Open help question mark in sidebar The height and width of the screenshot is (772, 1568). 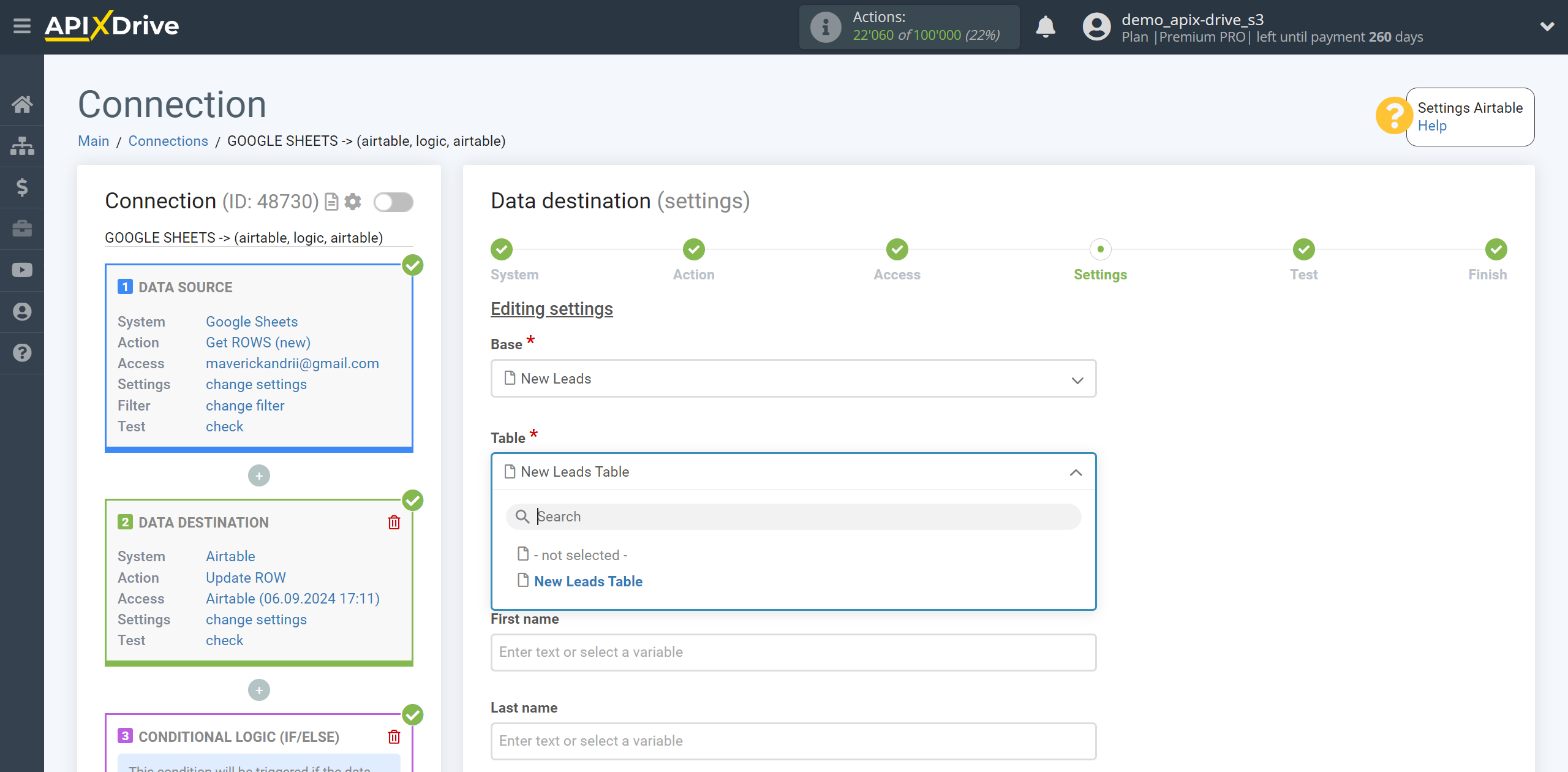pos(22,353)
